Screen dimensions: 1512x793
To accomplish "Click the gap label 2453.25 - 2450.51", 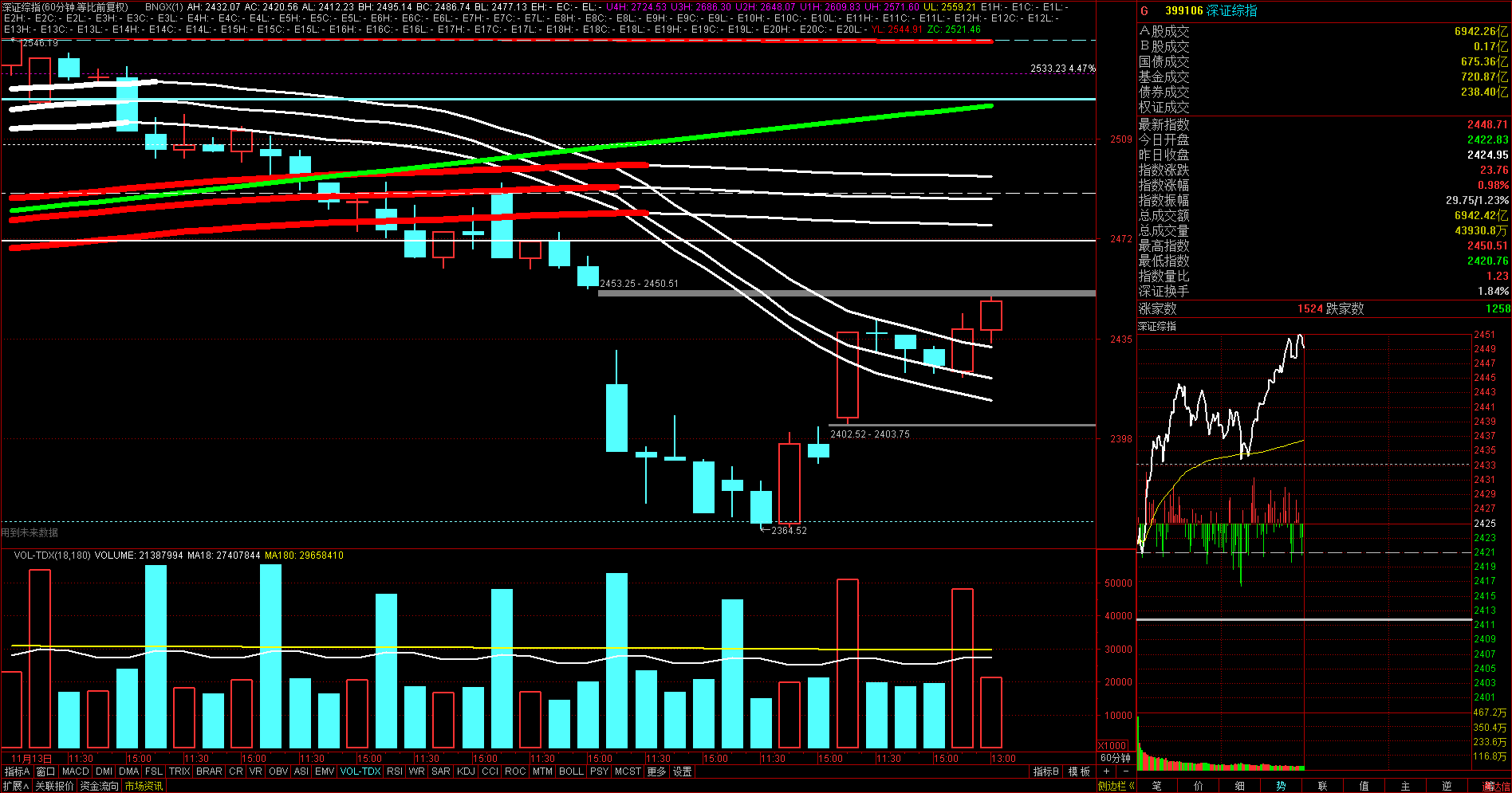I will [640, 283].
